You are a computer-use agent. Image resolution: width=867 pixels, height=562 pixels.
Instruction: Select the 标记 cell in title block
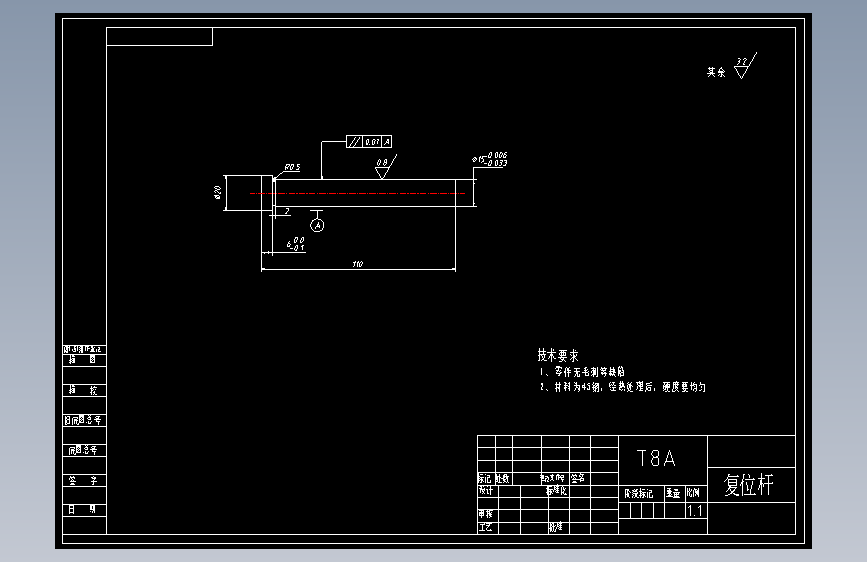(485, 478)
